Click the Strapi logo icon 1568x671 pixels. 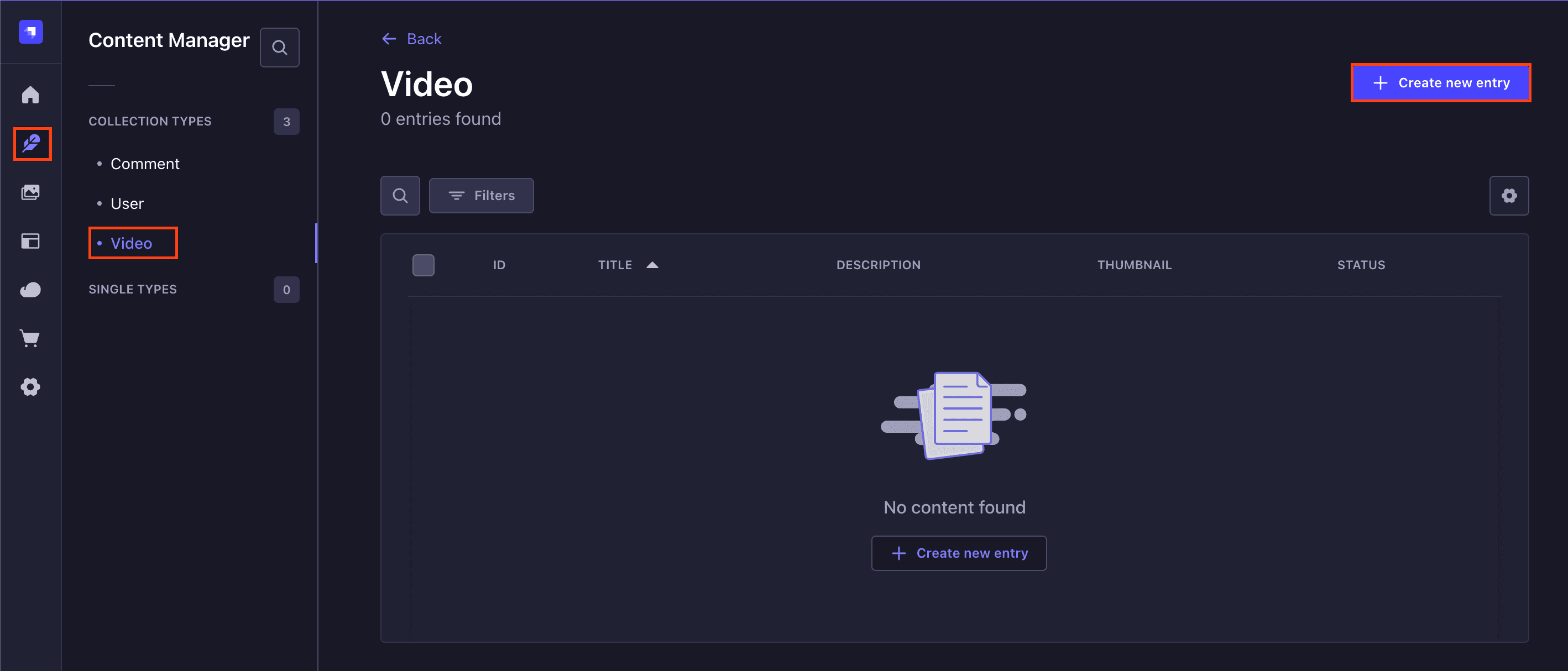[x=30, y=32]
